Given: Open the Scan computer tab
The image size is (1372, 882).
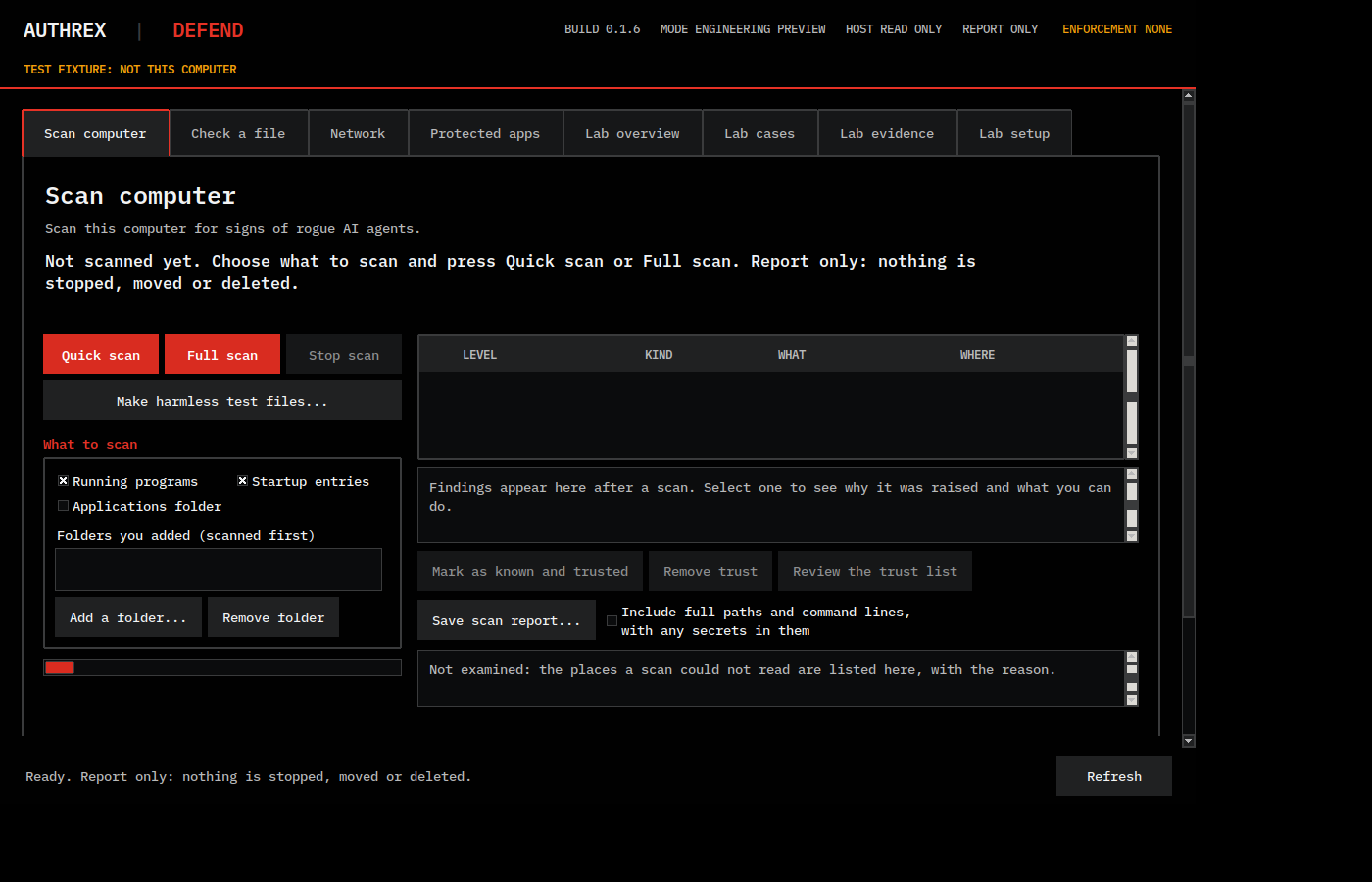Looking at the screenshot, I should (95, 133).
